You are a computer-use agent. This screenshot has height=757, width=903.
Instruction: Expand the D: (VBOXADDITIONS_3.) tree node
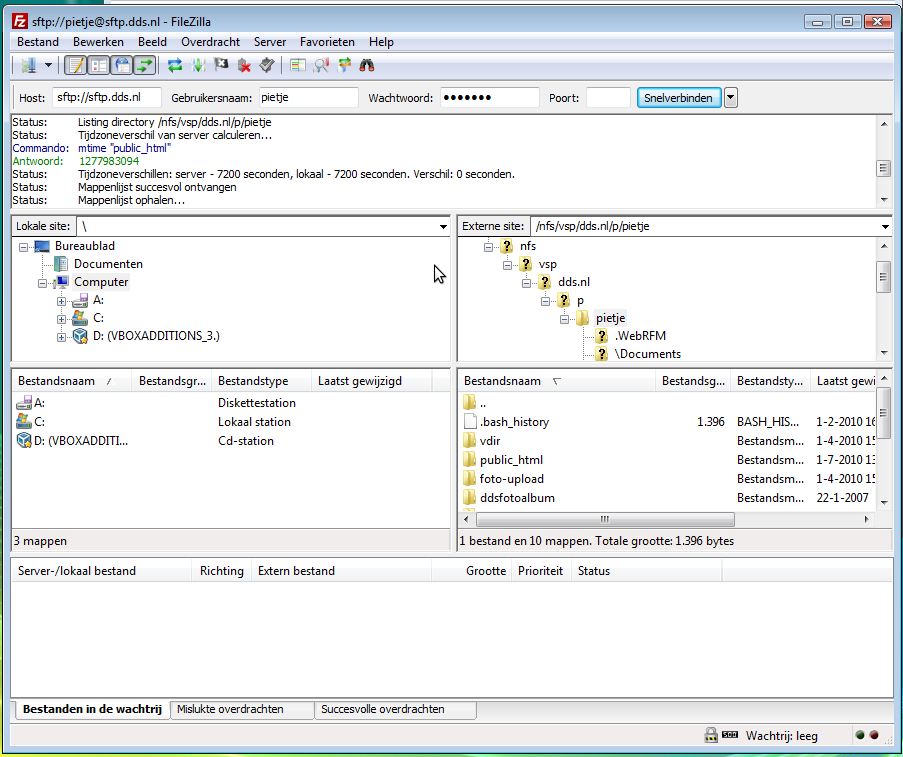pyautogui.click(x=61, y=337)
